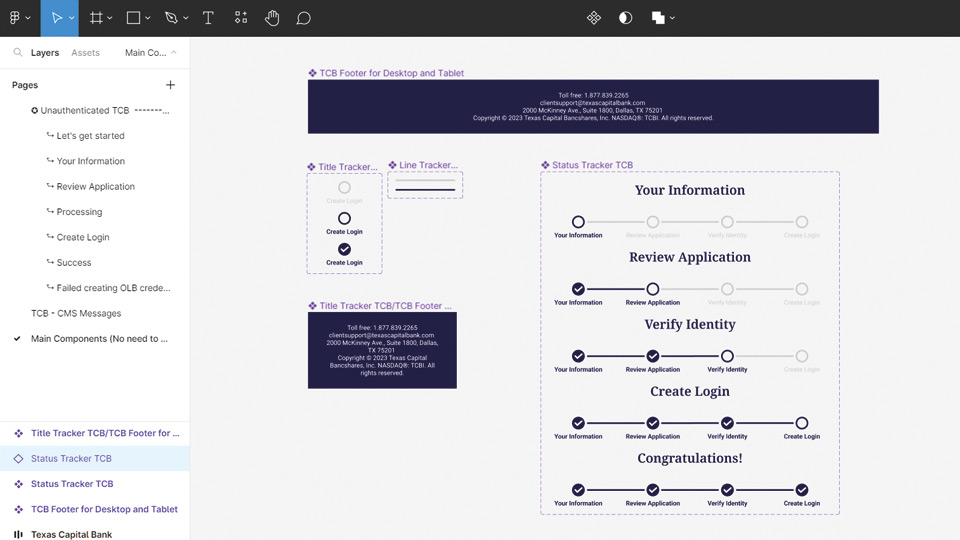Open the shape tools dropdown arrow

click(x=148, y=18)
